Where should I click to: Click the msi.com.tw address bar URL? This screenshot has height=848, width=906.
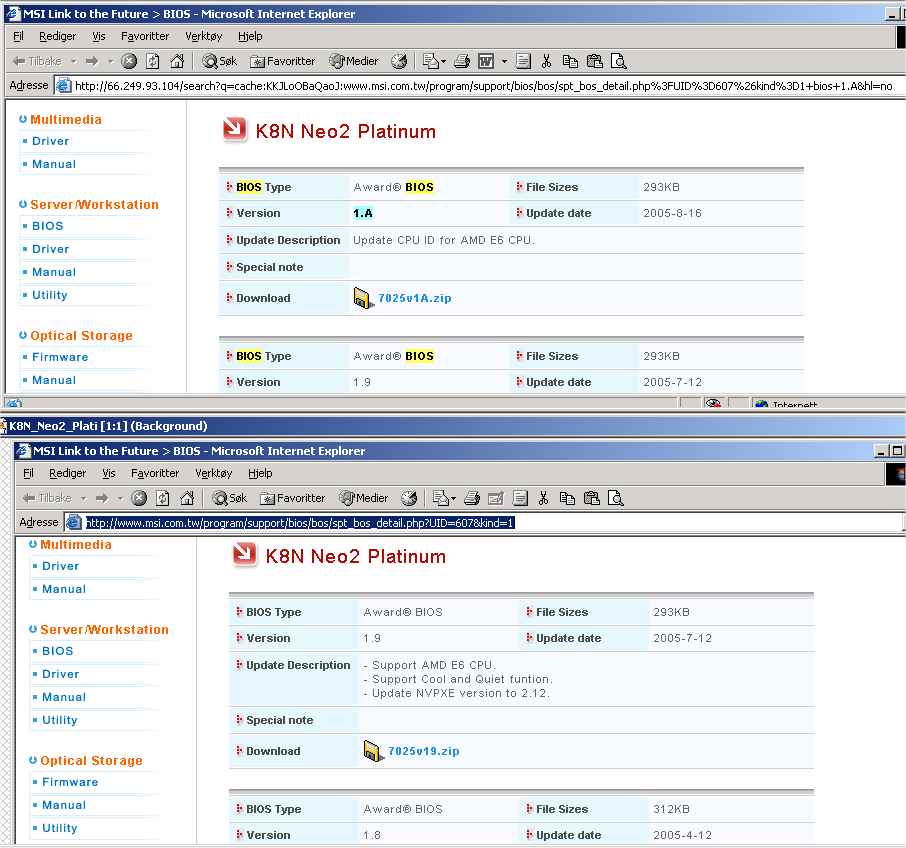300,523
